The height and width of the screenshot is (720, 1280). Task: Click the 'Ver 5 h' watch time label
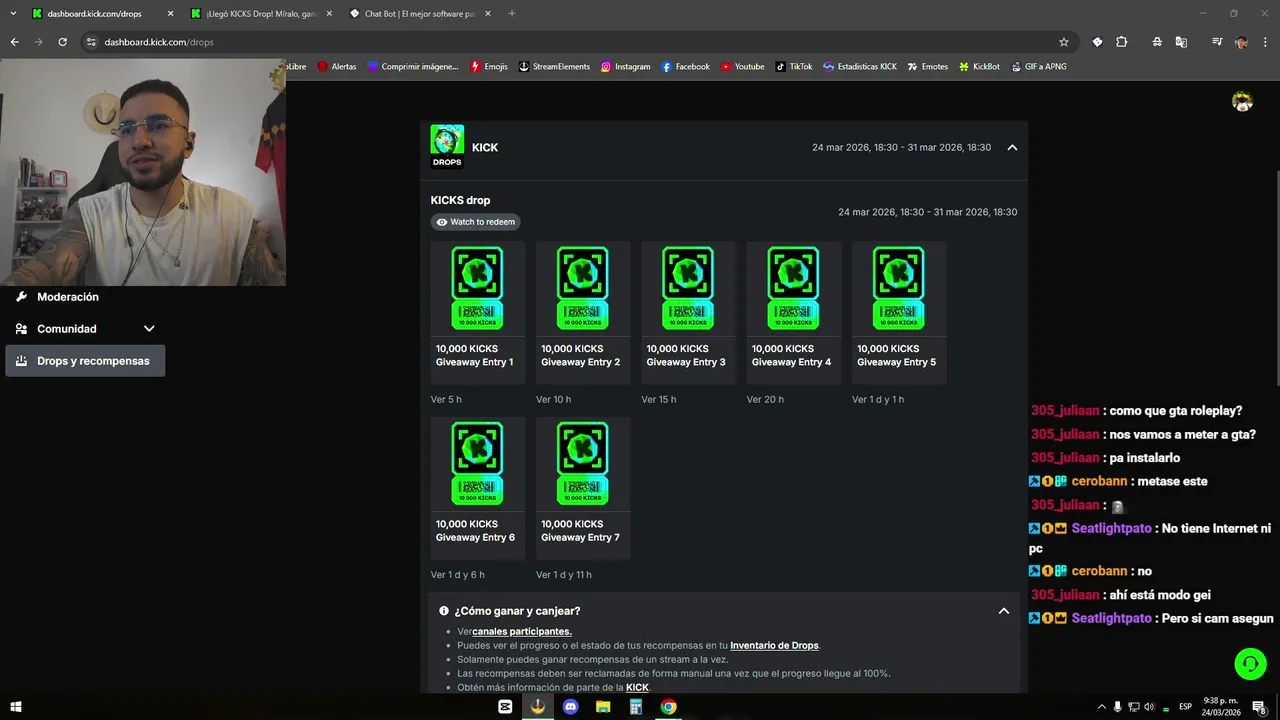[x=446, y=400]
